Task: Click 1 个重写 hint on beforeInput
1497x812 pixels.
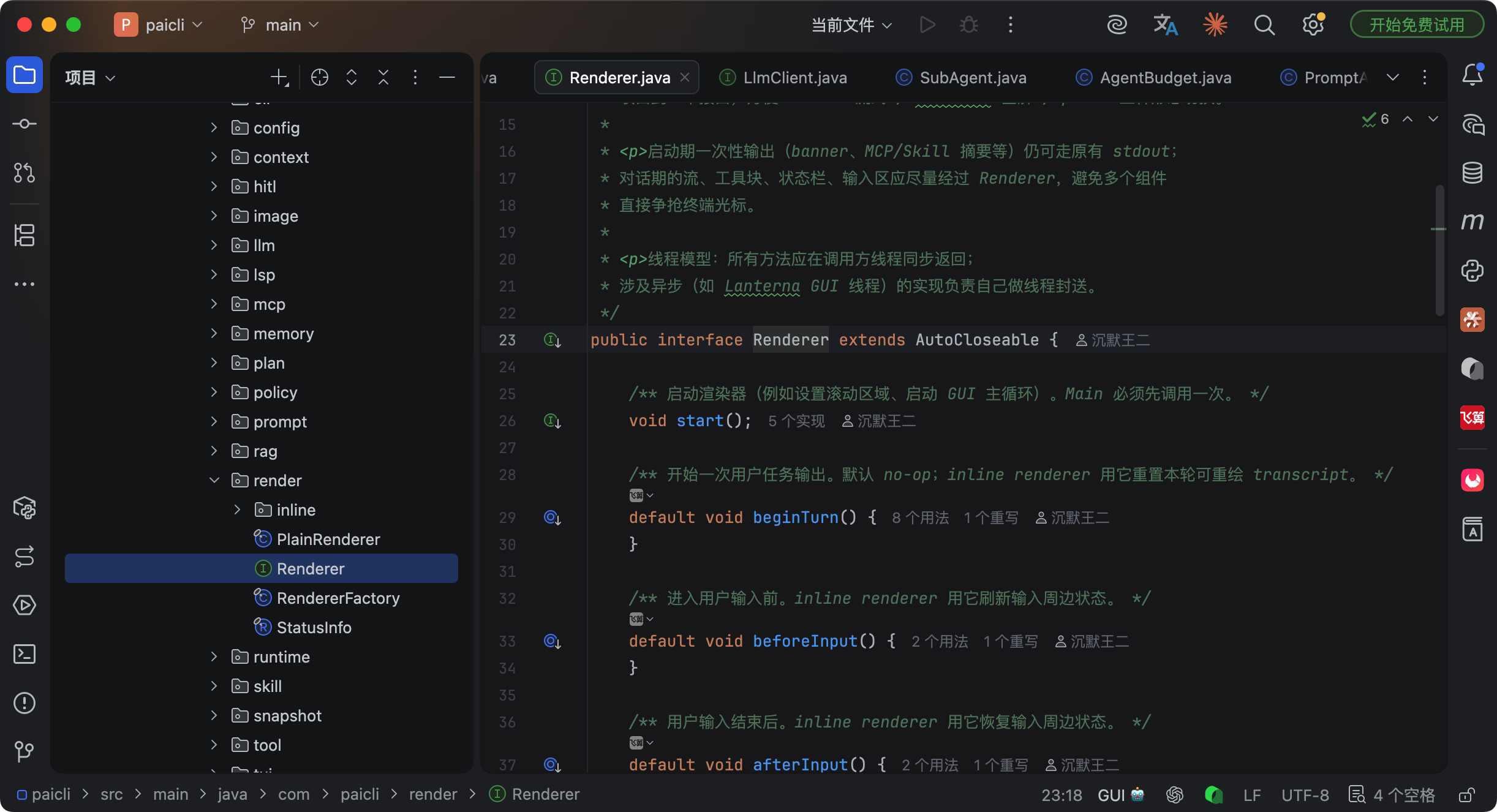Action: tap(1011, 642)
